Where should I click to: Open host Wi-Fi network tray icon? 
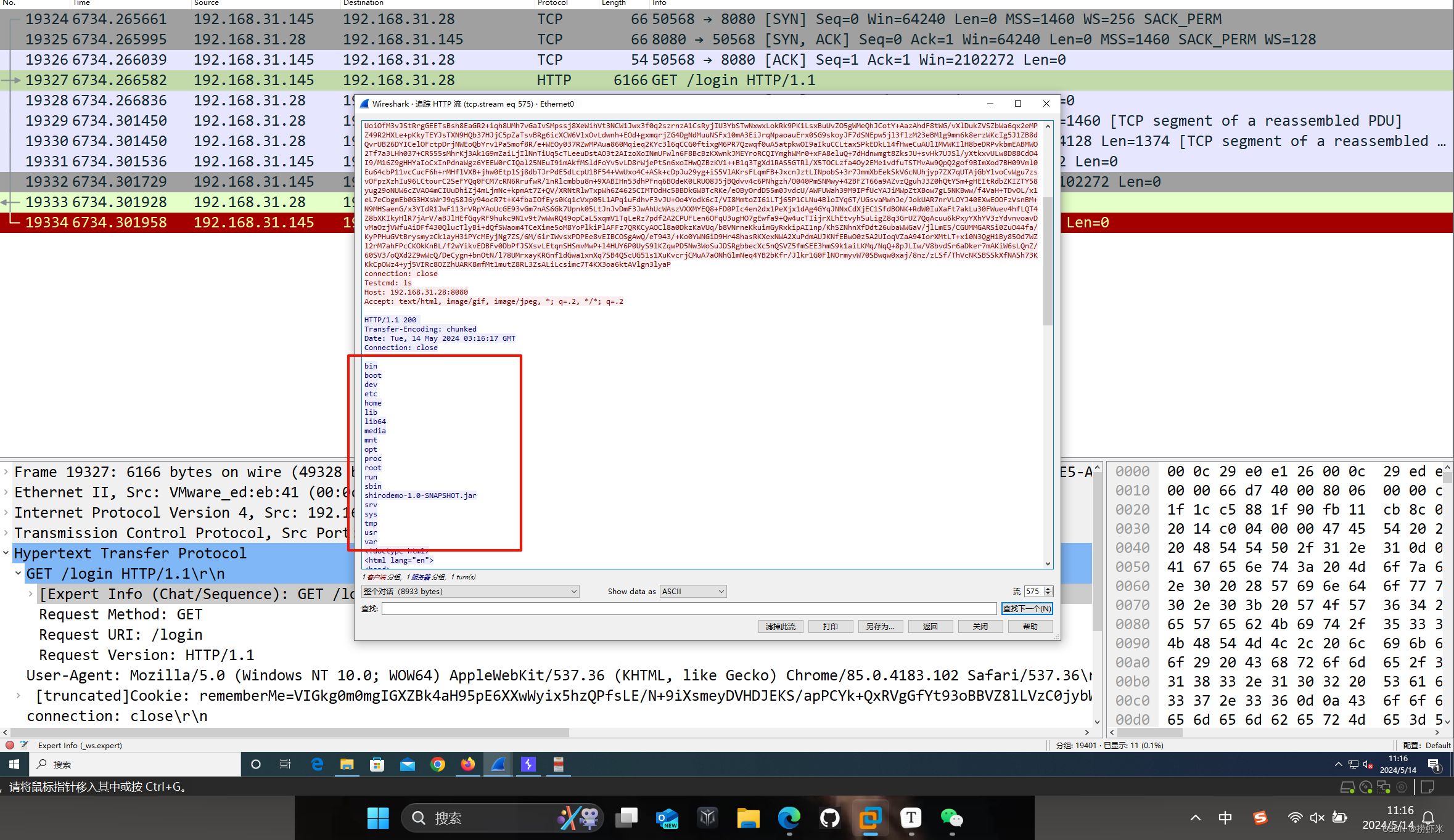click(x=1295, y=818)
